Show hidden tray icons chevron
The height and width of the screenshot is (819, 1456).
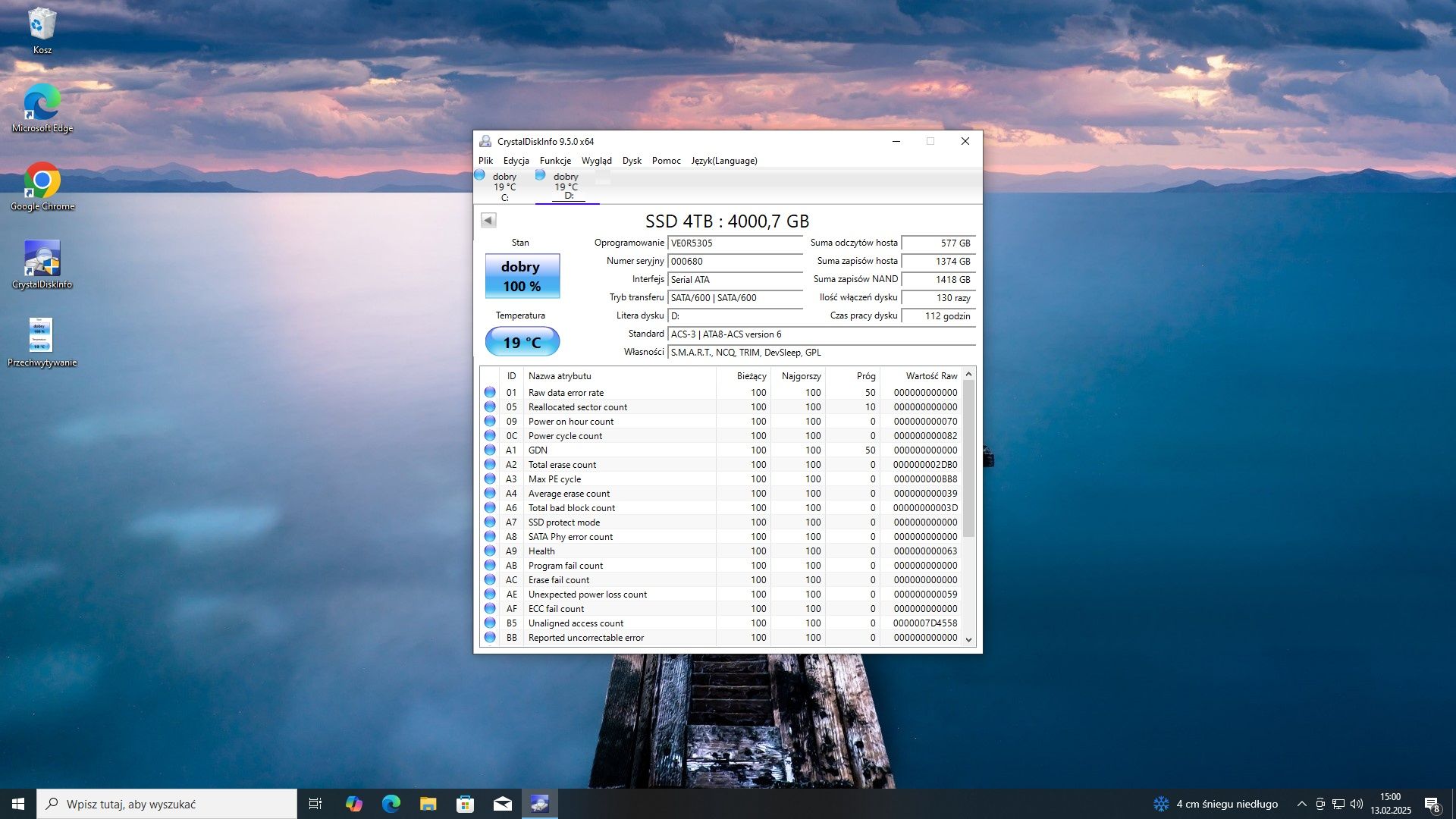(x=1302, y=804)
